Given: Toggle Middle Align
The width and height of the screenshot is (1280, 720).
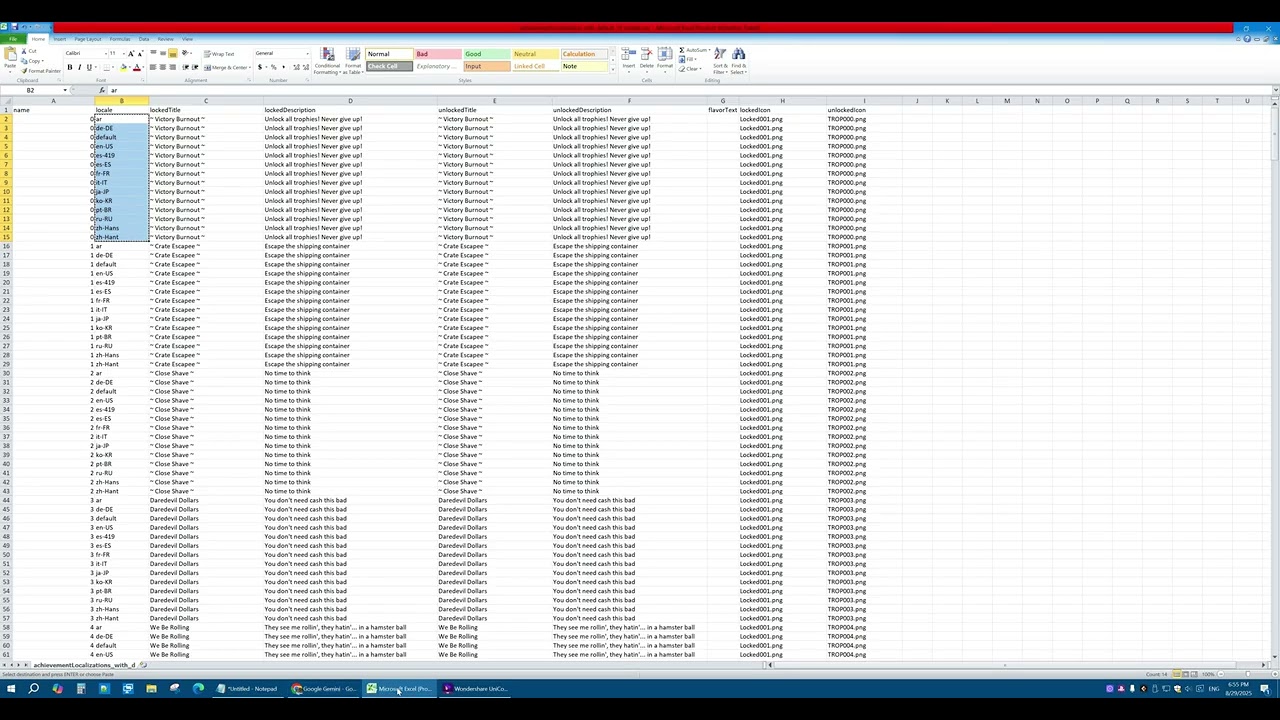Looking at the screenshot, I should [x=163, y=53].
